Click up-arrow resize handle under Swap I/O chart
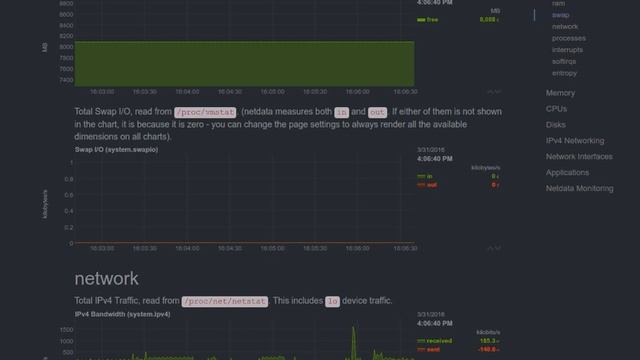This screenshot has height=360, width=640. (490, 248)
